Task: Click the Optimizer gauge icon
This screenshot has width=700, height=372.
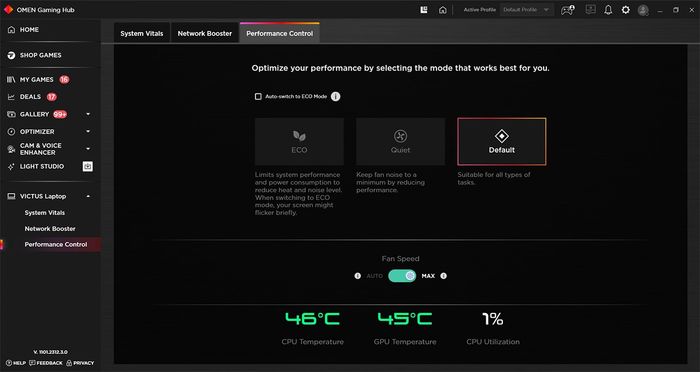Action: pyautogui.click(x=11, y=132)
